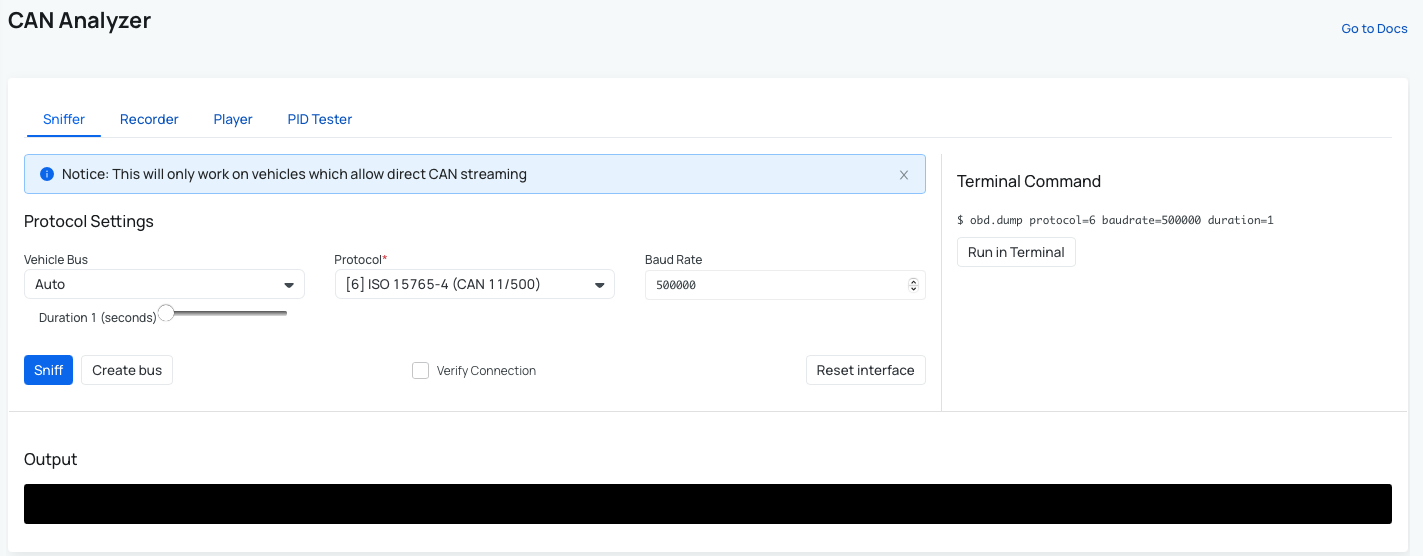
Task: Open the Recorder tab
Action: tap(149, 119)
